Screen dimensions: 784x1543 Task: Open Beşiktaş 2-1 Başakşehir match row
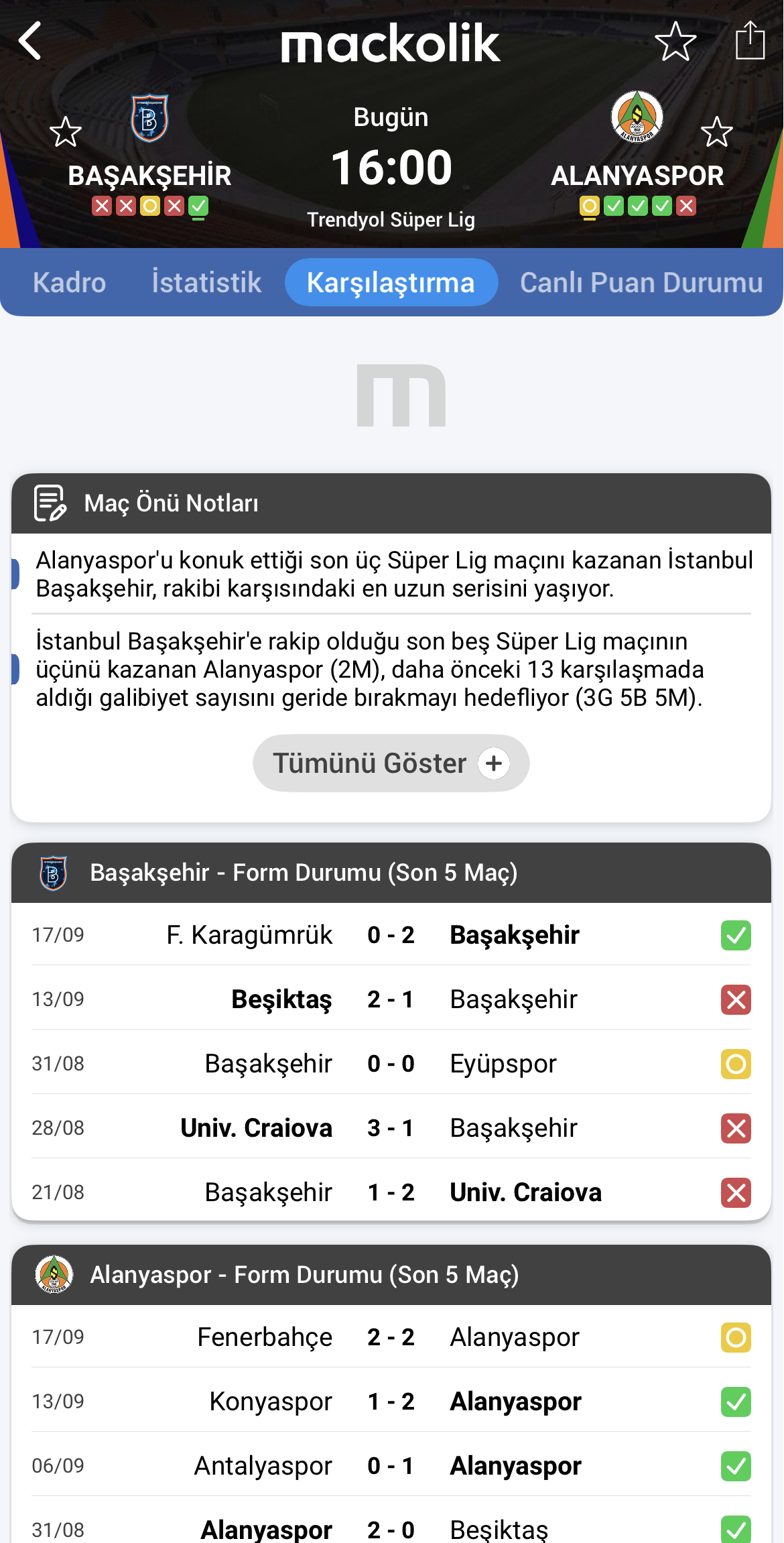(391, 999)
